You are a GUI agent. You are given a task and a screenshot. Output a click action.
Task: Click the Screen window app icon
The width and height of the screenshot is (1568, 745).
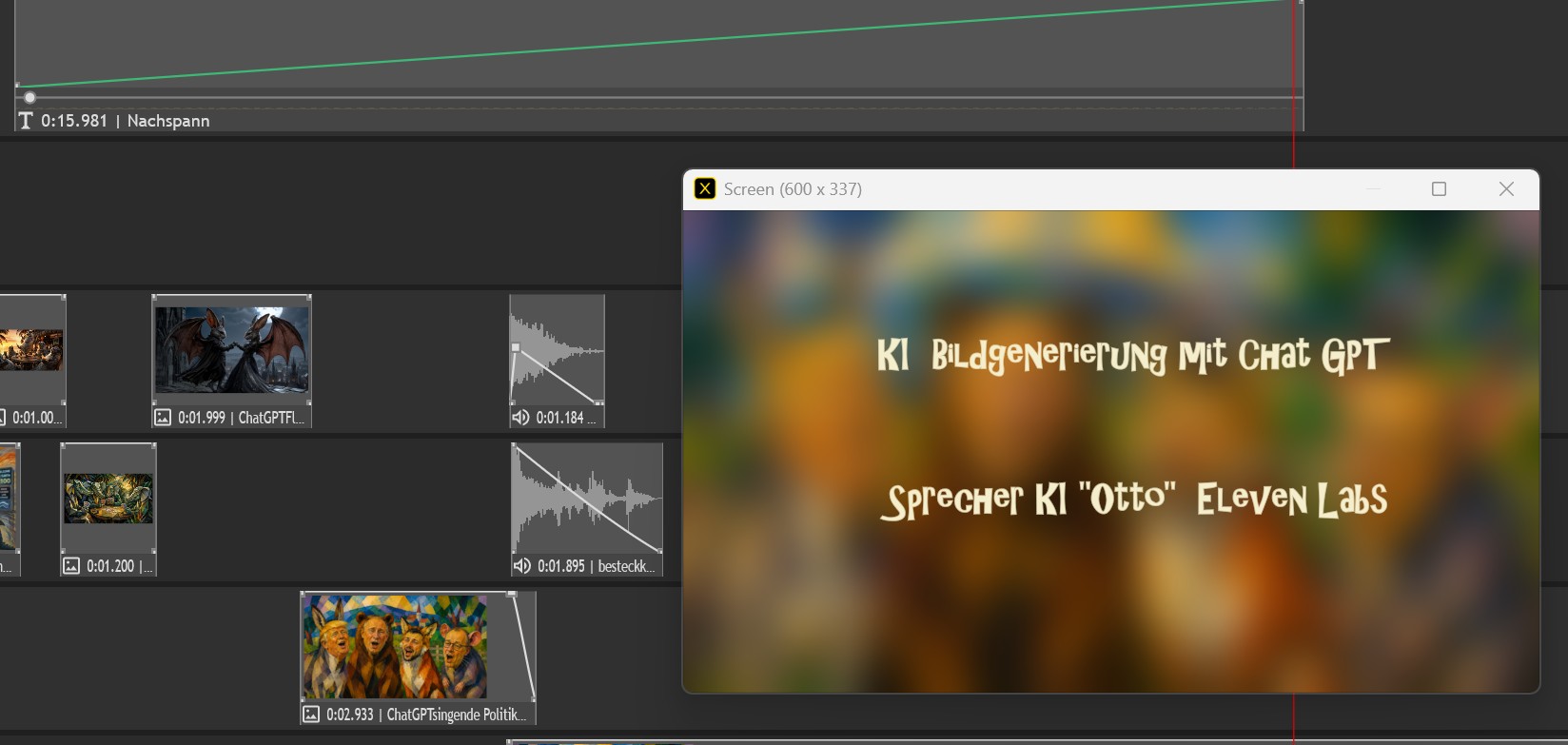pyautogui.click(x=705, y=188)
